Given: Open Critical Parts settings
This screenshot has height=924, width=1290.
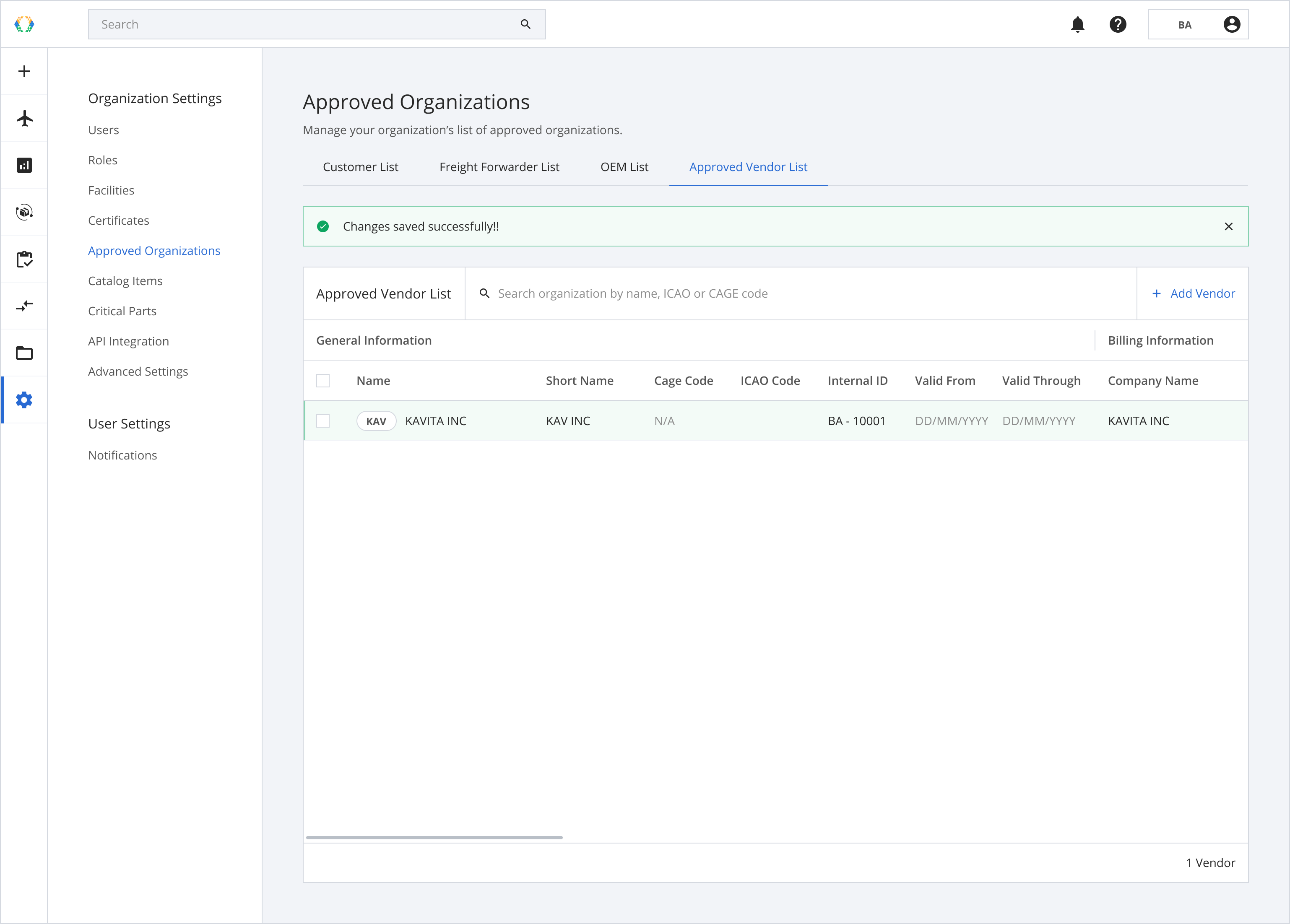Looking at the screenshot, I should 122,311.
